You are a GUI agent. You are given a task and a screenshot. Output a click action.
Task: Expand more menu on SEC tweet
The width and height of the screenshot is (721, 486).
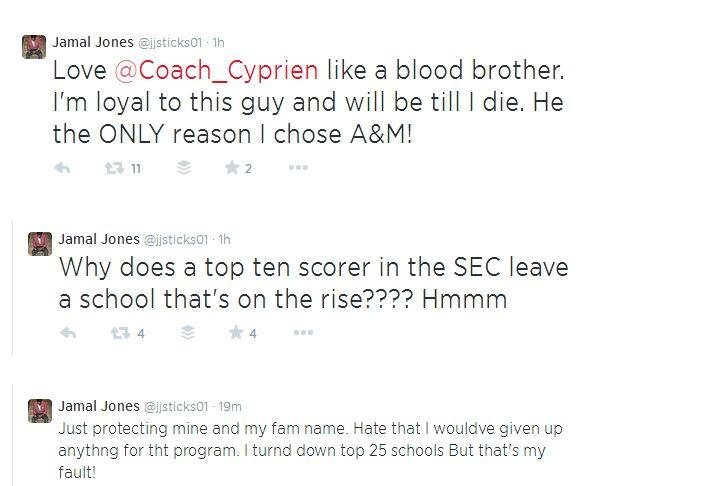point(303,333)
